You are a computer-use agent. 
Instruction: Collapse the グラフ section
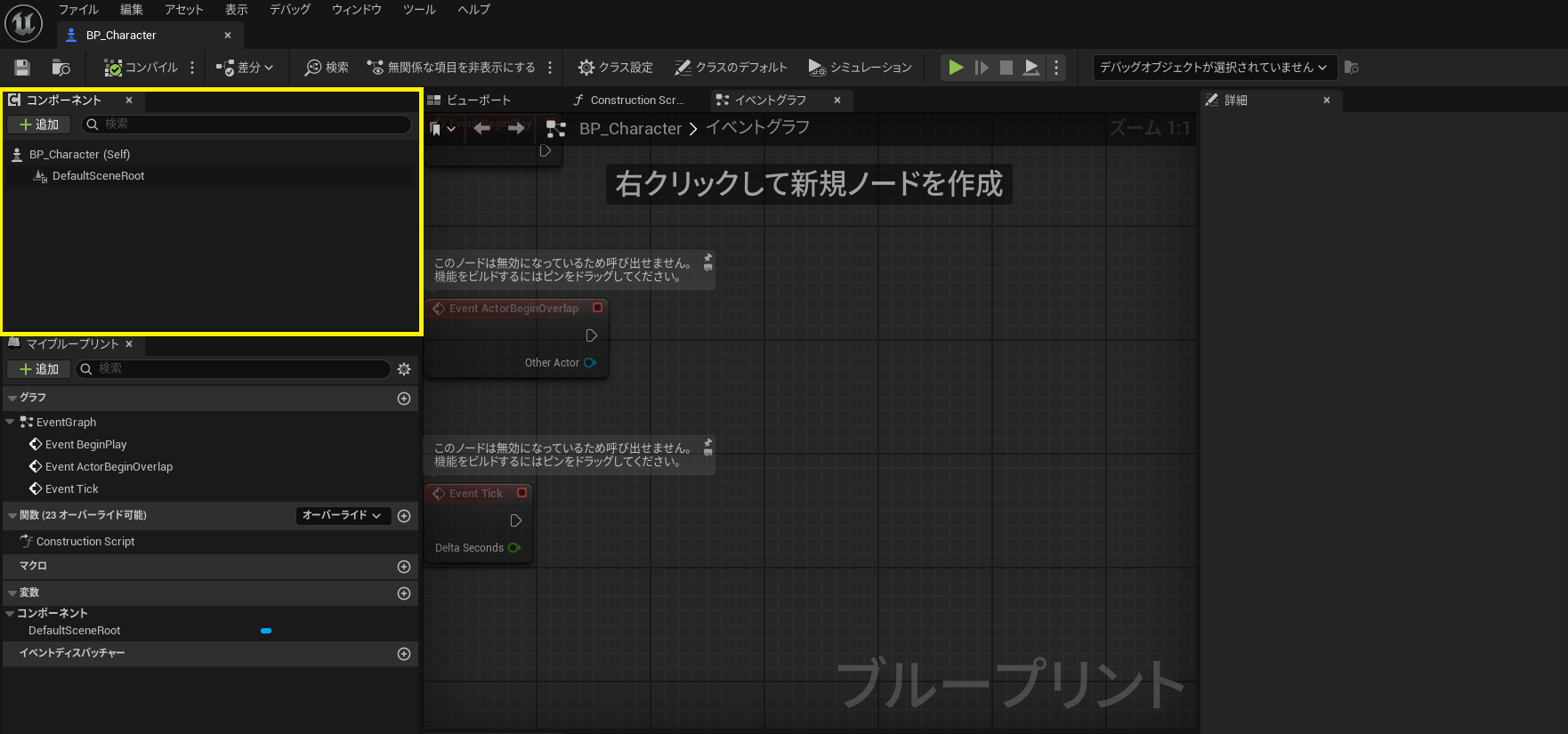point(12,399)
